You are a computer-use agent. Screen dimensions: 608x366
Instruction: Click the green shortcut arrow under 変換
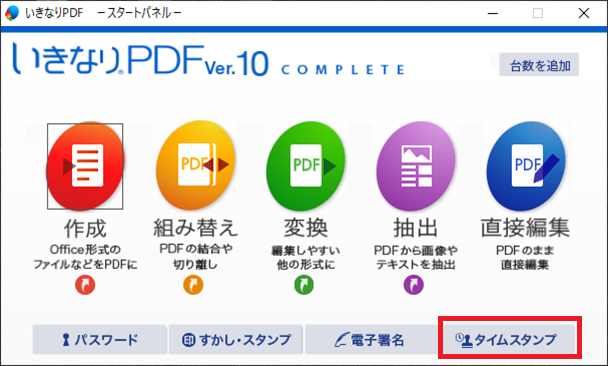pos(304,285)
